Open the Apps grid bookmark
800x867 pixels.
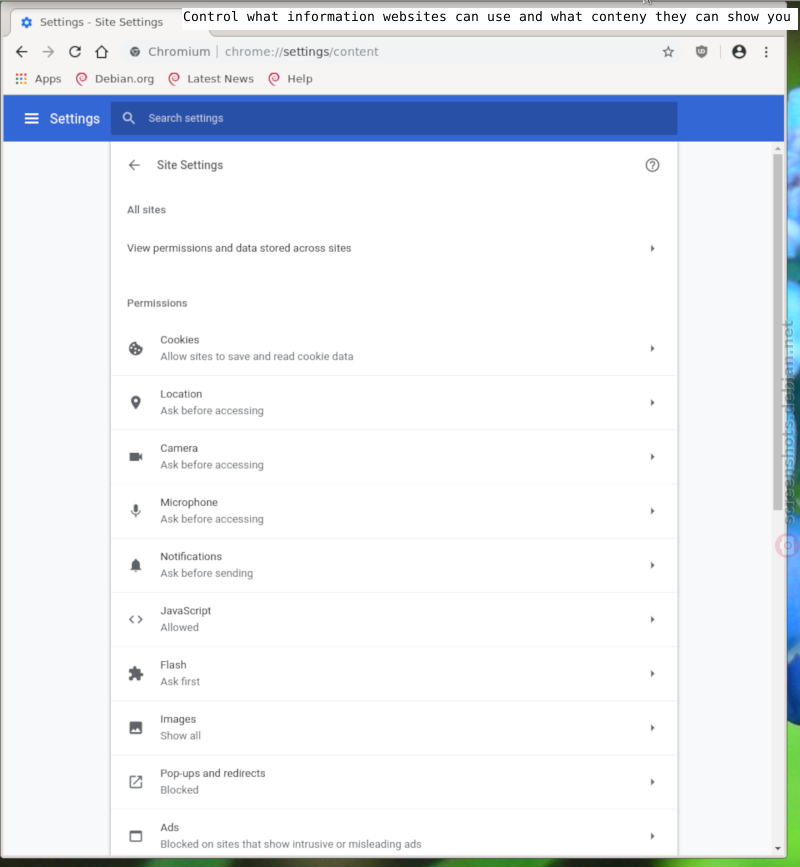[x=38, y=79]
